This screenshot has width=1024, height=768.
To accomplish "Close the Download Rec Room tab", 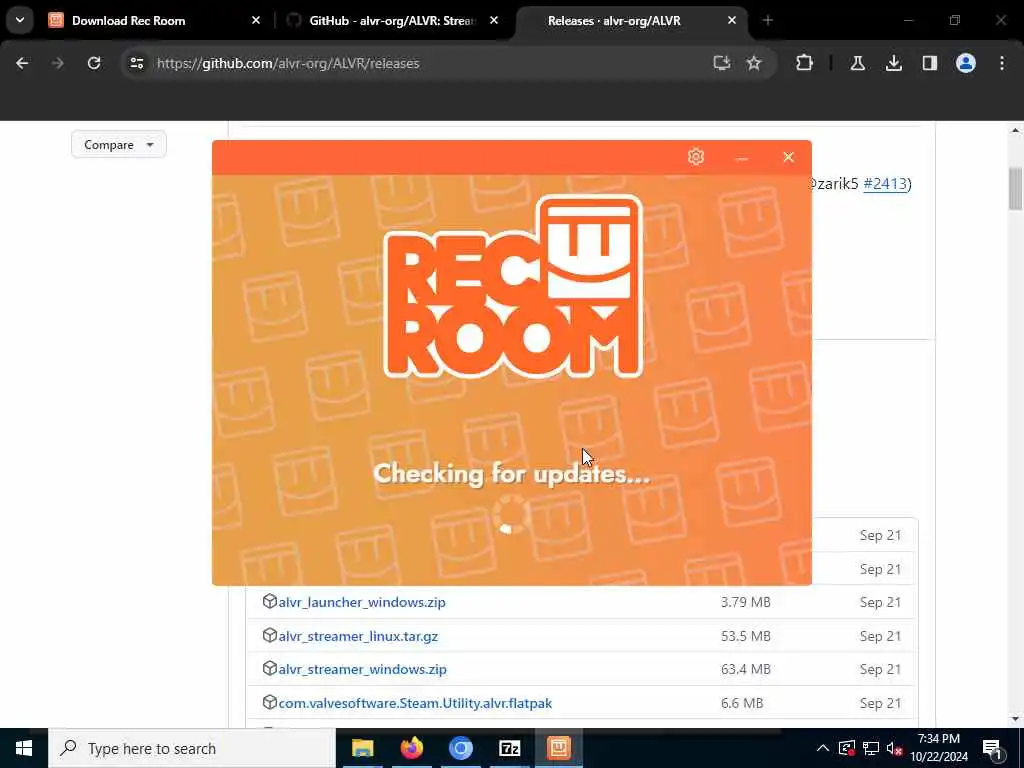I will (x=256, y=21).
